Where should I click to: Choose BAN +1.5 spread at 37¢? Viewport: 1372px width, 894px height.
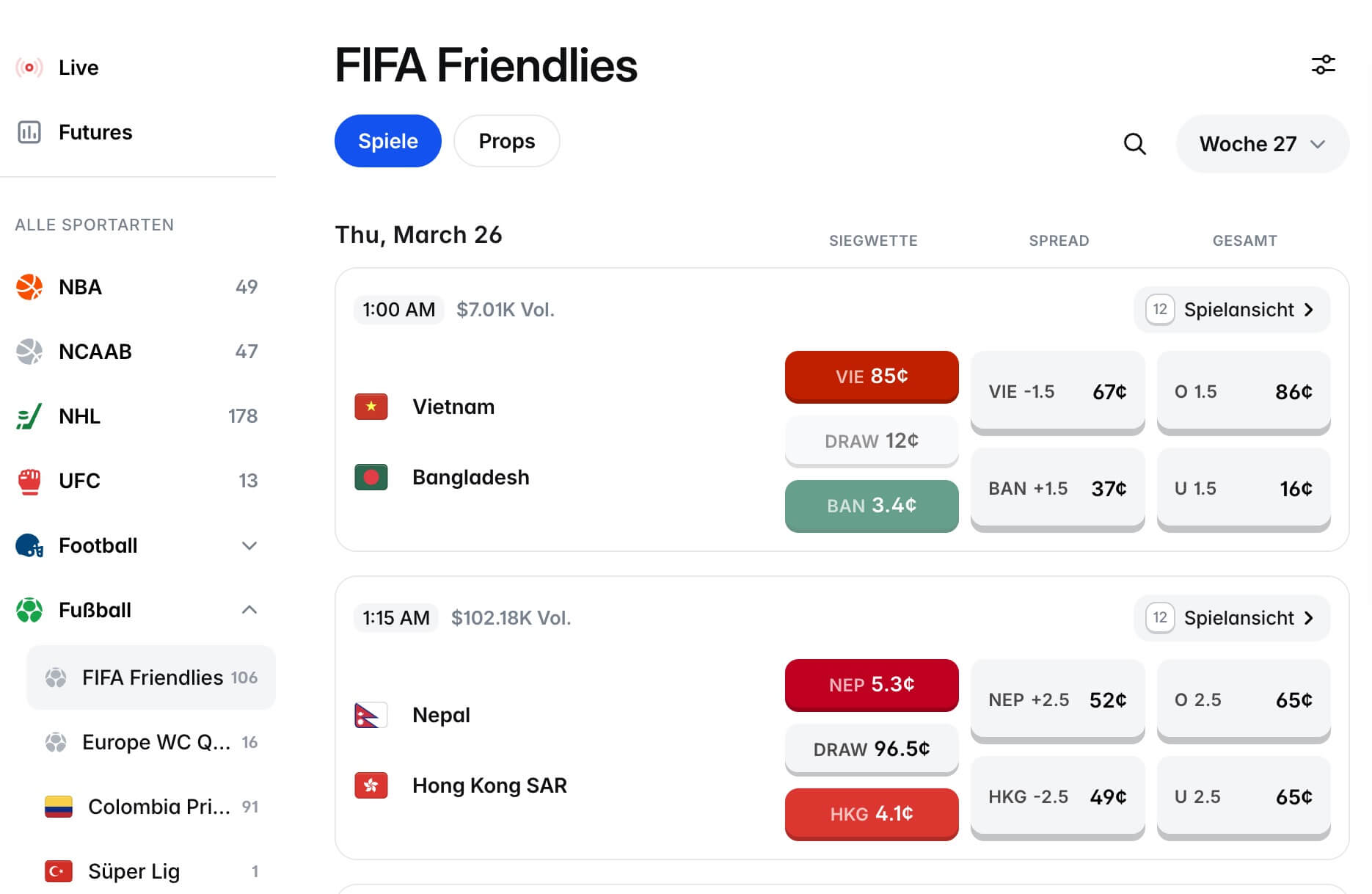click(x=1057, y=489)
